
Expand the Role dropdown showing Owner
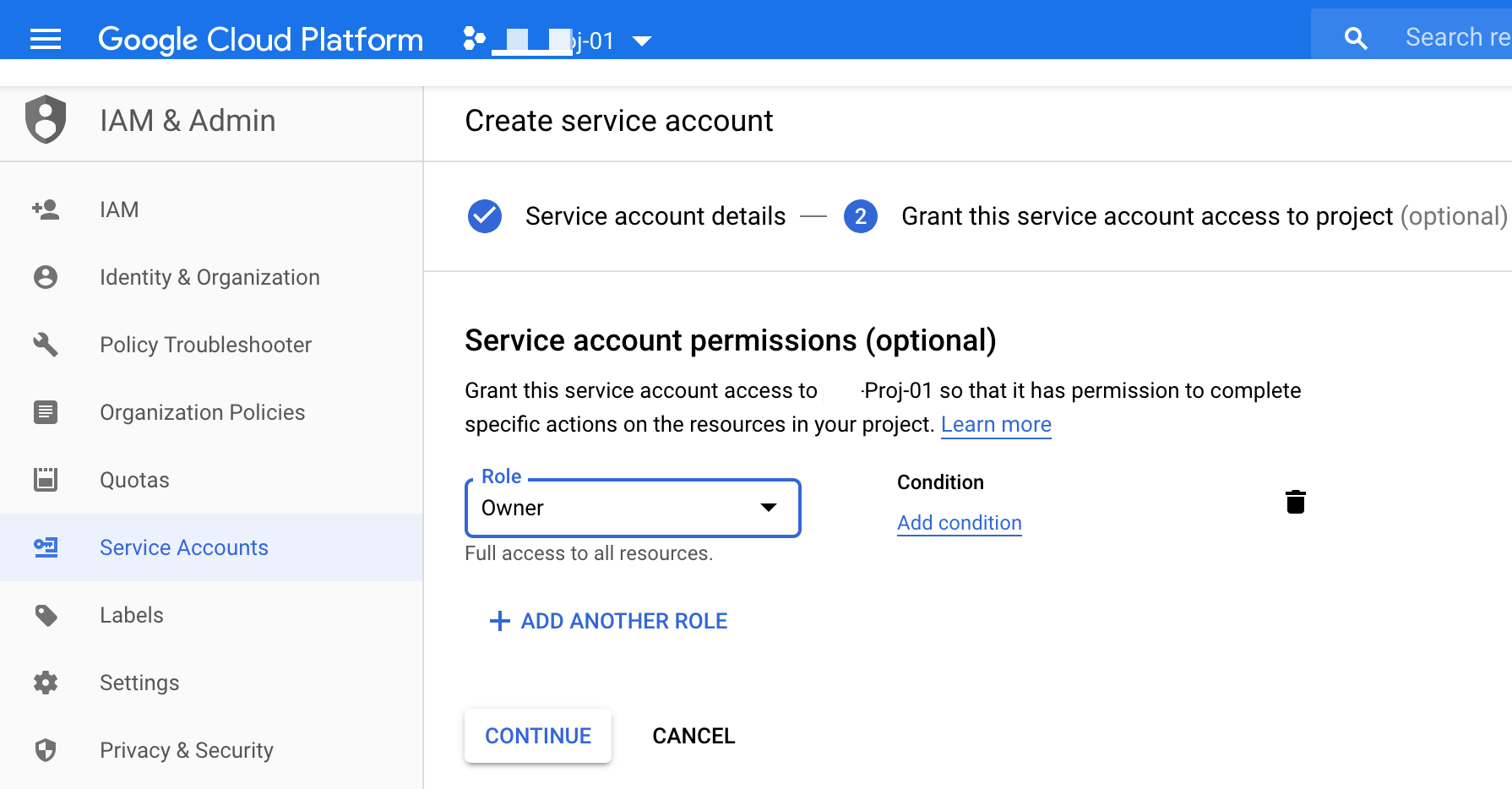point(632,508)
